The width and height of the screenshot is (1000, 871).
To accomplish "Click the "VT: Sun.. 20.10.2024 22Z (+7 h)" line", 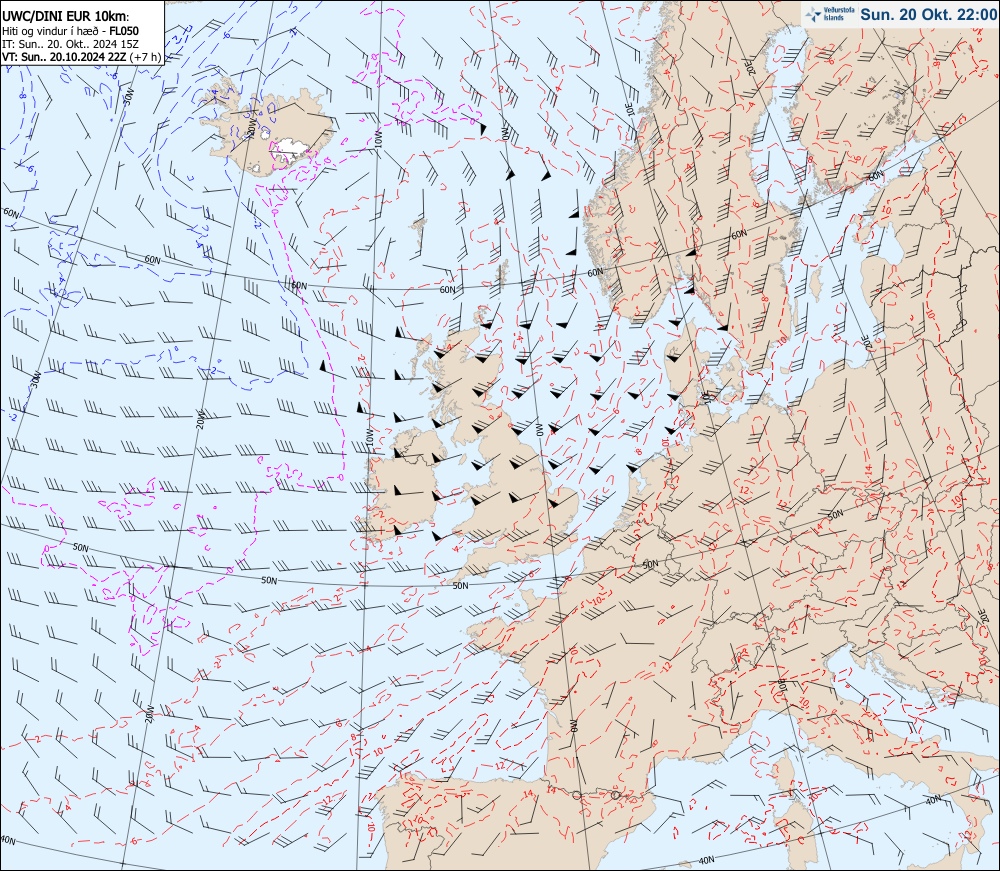I will point(82,57).
